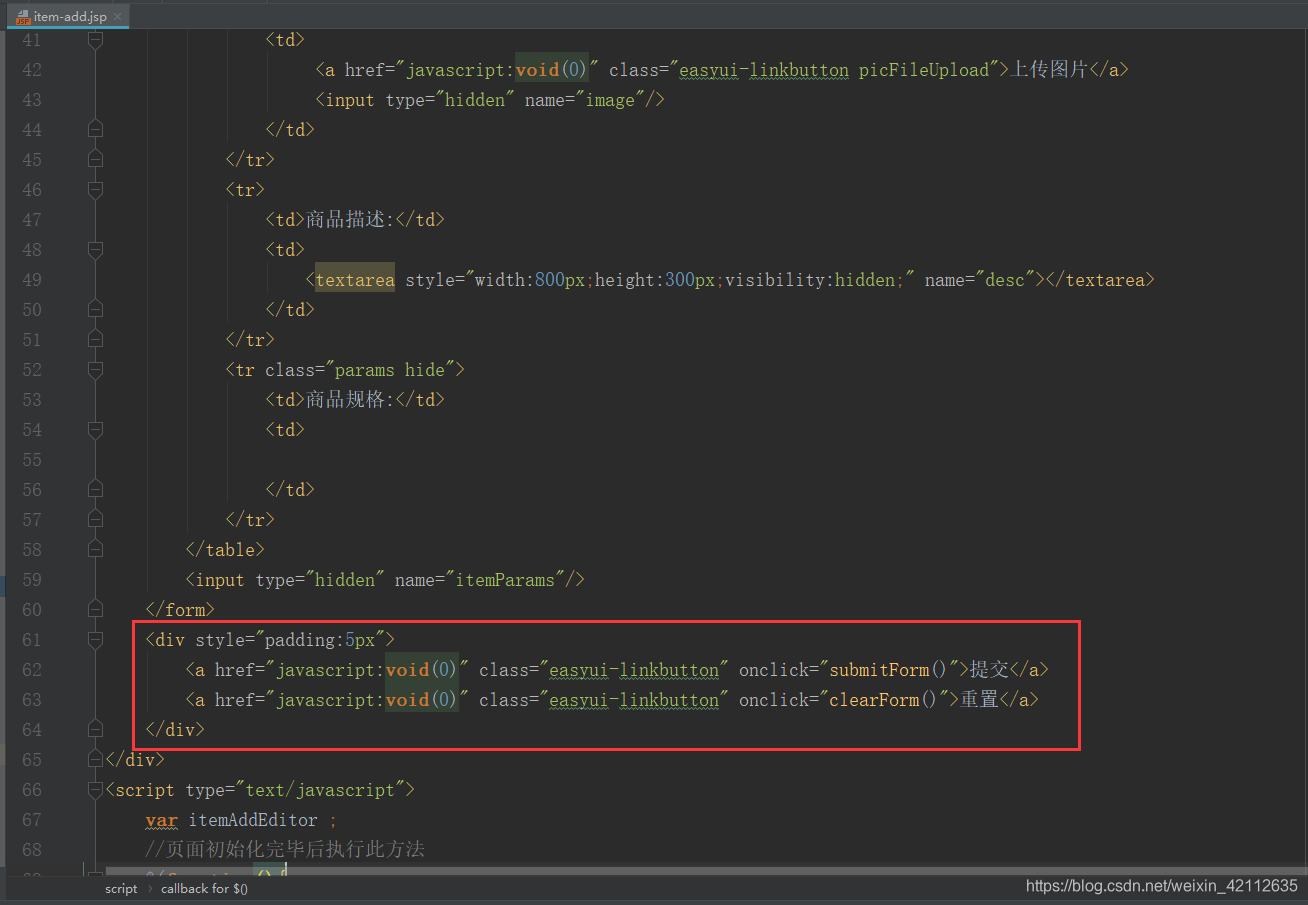The width and height of the screenshot is (1308, 905).
Task: Click line number 67 in the gutter
Action: coord(31,820)
